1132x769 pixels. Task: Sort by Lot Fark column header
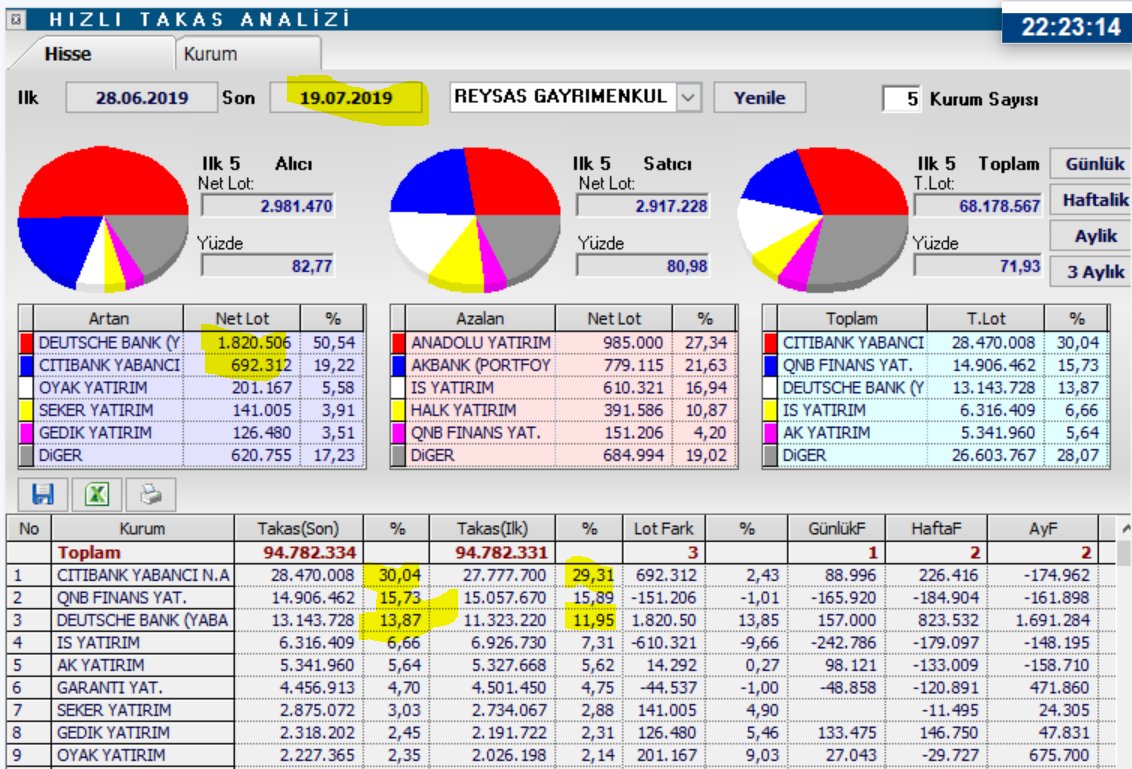point(663,529)
